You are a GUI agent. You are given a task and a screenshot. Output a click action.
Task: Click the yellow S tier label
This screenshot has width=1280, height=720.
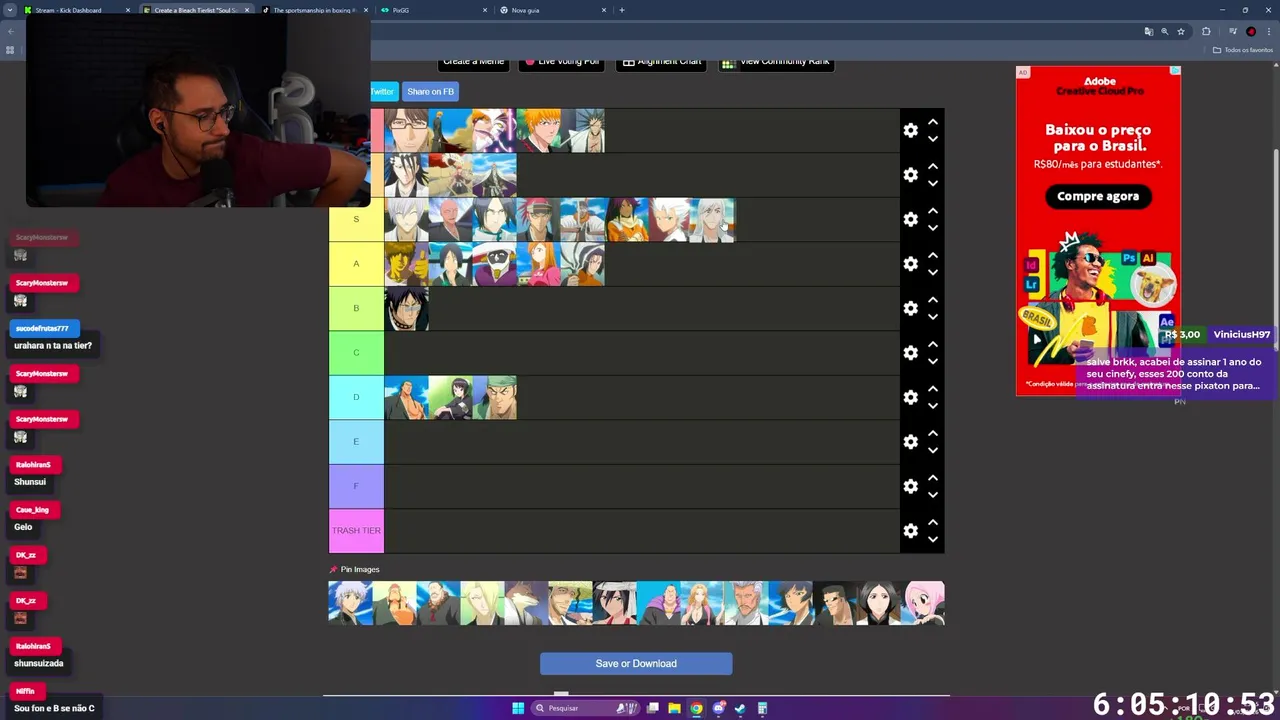pyautogui.click(x=356, y=219)
